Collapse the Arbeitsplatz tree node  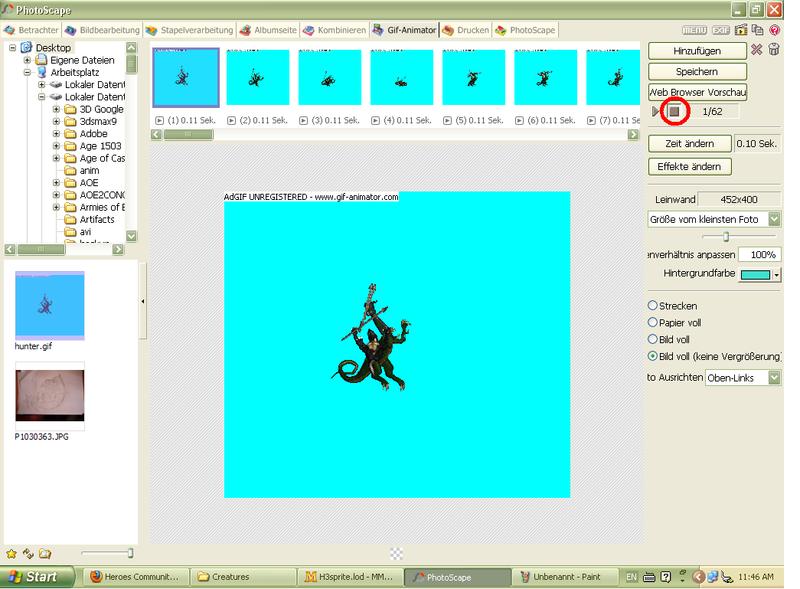27,72
